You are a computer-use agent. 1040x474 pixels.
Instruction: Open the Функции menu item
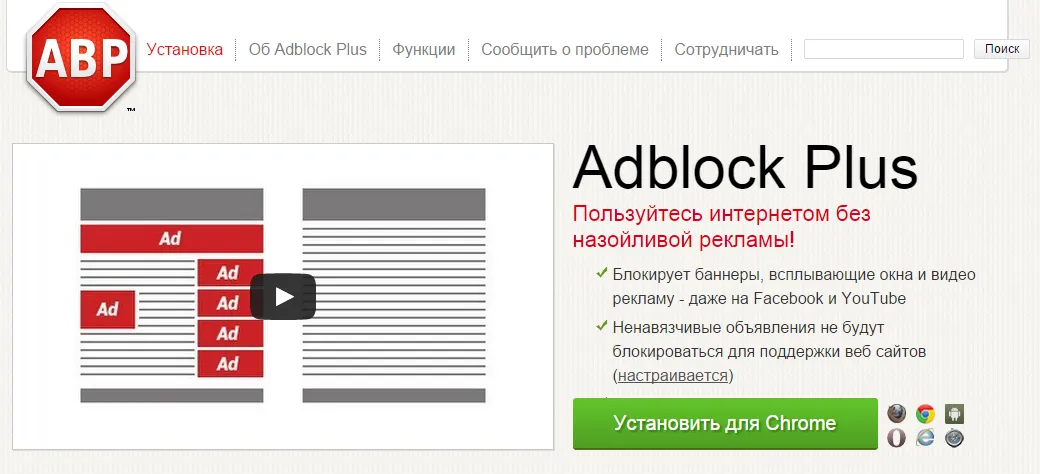424,49
